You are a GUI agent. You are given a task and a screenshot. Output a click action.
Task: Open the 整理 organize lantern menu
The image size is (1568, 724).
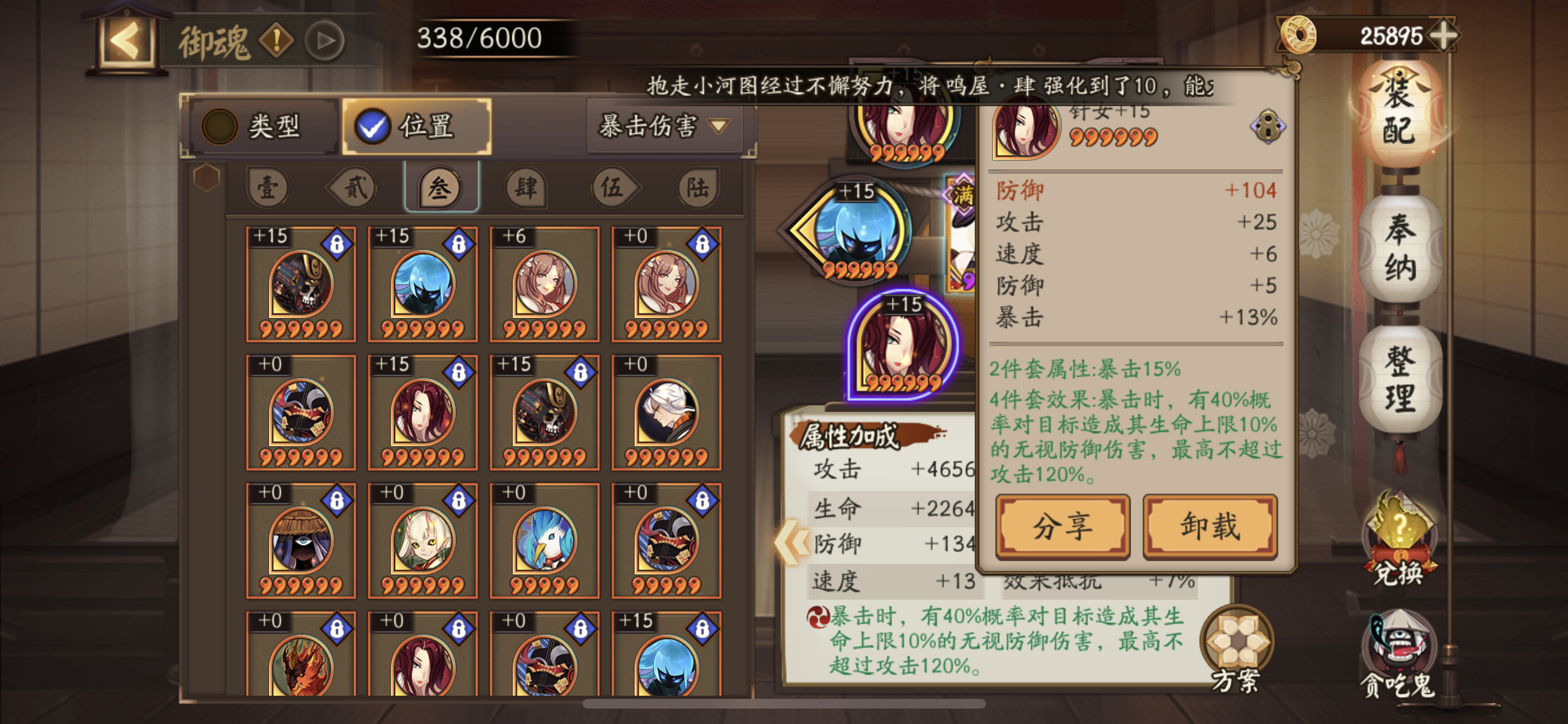click(1399, 380)
